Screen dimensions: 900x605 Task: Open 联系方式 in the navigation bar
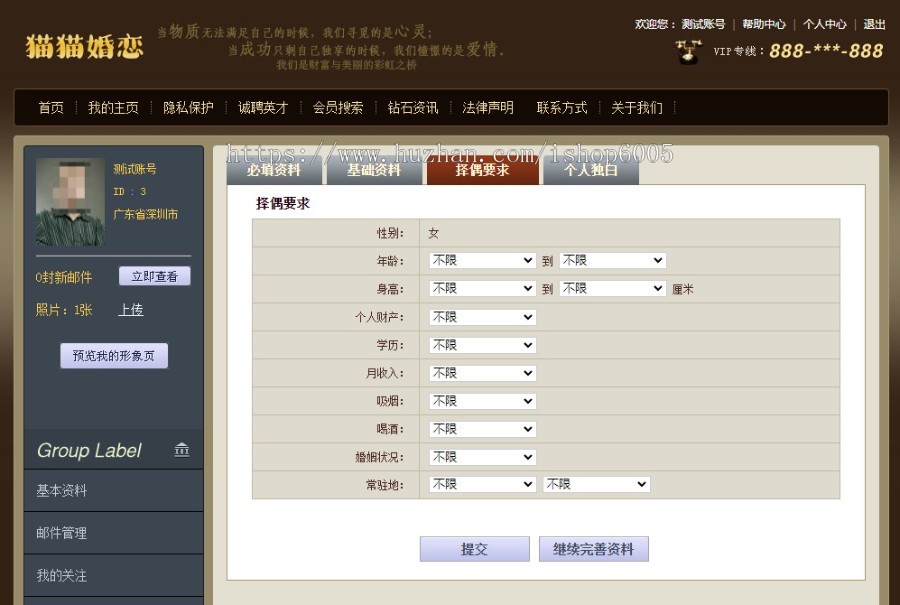[x=562, y=108]
